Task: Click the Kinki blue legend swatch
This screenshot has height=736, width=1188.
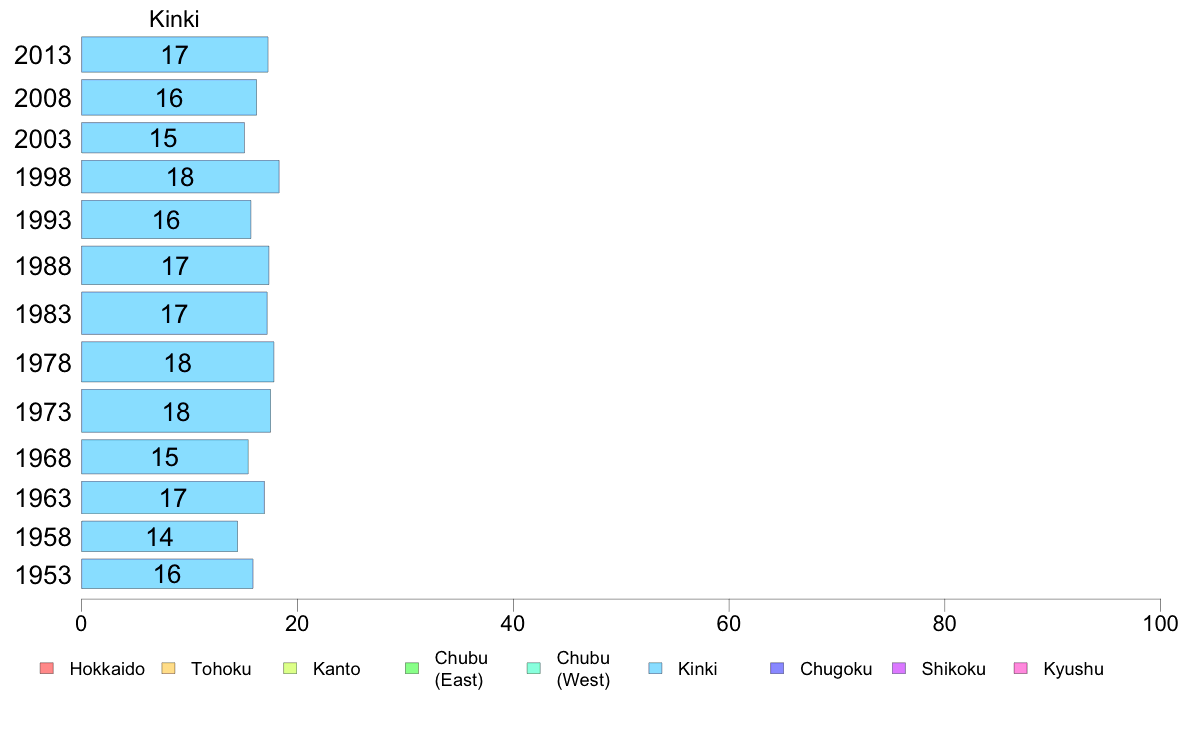Action: point(655,669)
